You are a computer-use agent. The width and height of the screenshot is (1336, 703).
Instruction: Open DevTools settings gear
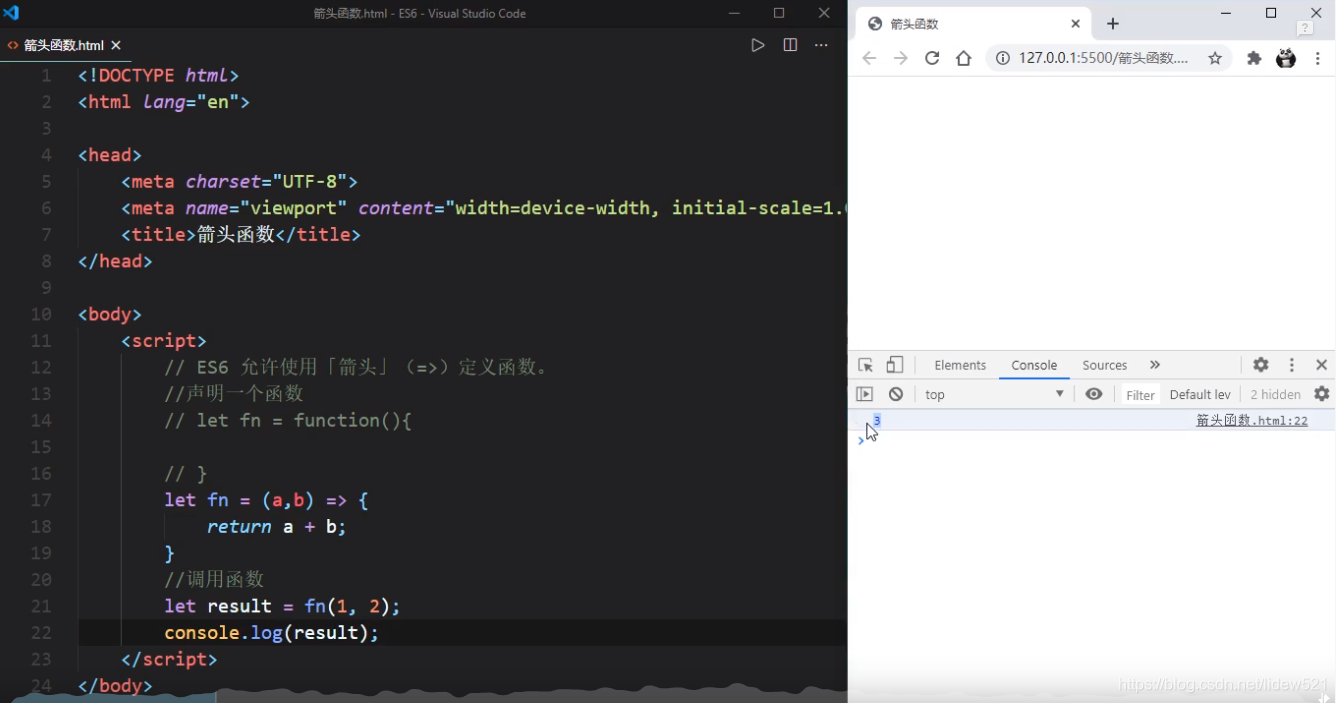click(x=1261, y=365)
